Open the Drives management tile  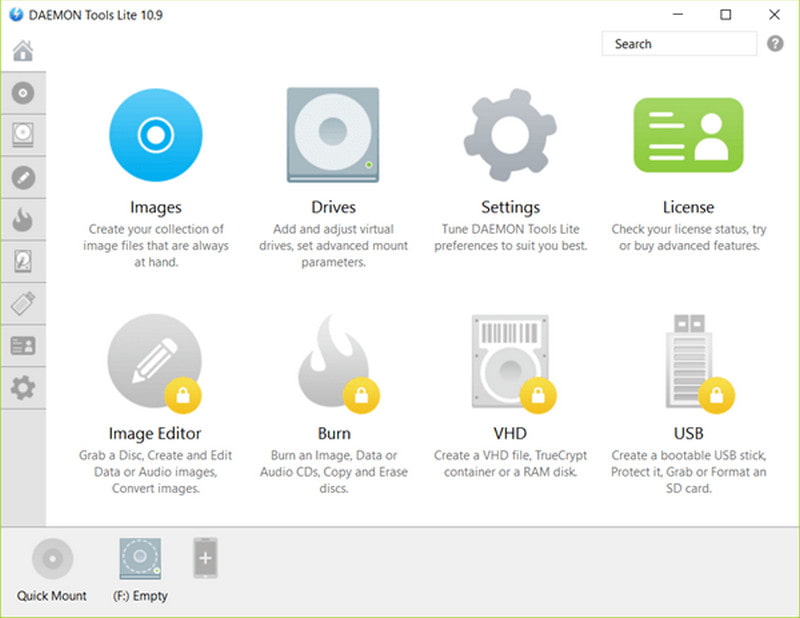point(333,133)
